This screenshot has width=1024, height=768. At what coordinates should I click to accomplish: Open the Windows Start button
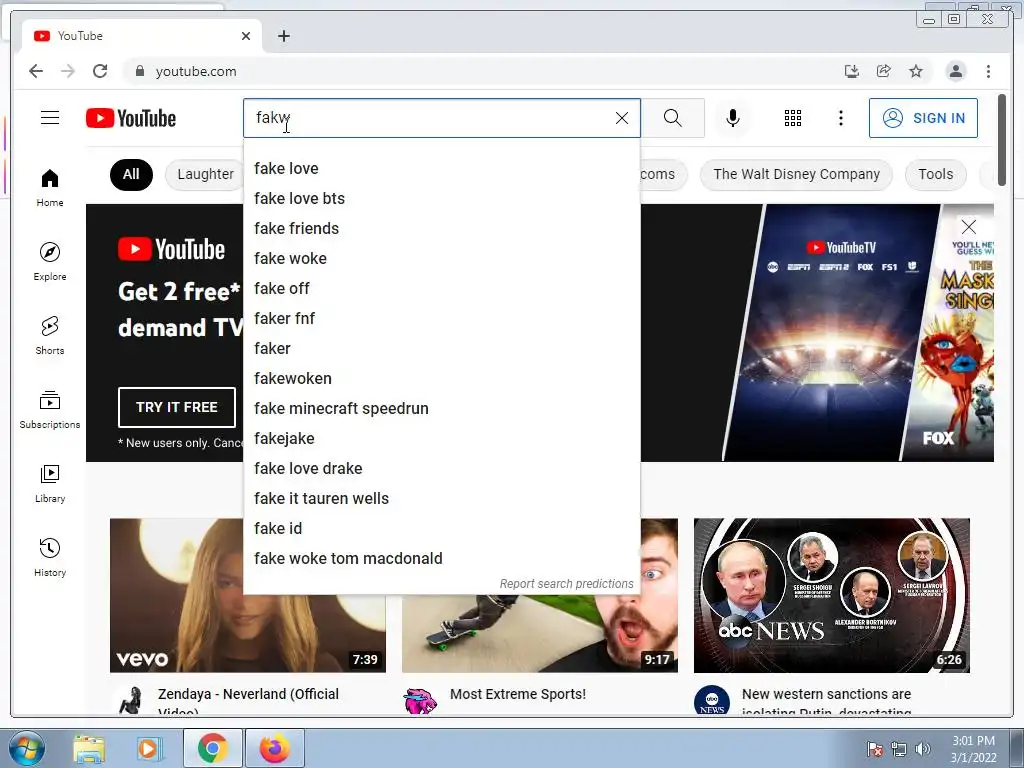(x=27, y=748)
